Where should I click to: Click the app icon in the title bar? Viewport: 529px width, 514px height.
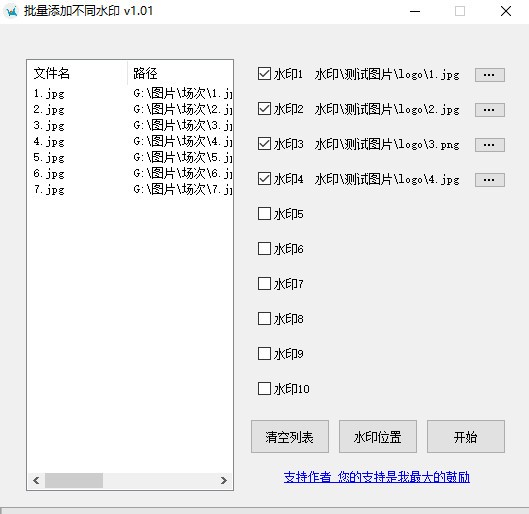click(x=12, y=11)
